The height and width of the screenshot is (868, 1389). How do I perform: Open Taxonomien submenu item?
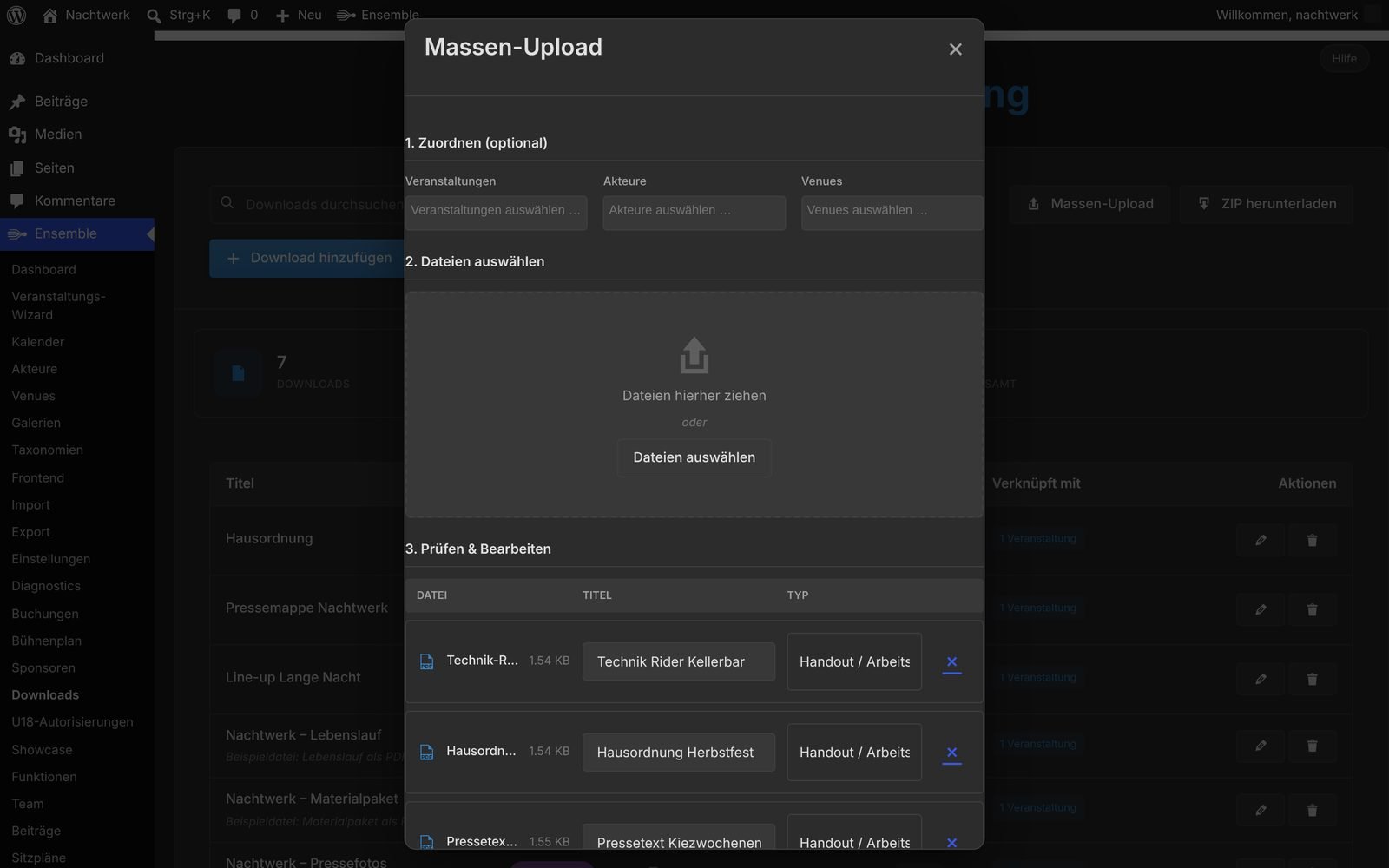[x=48, y=450]
